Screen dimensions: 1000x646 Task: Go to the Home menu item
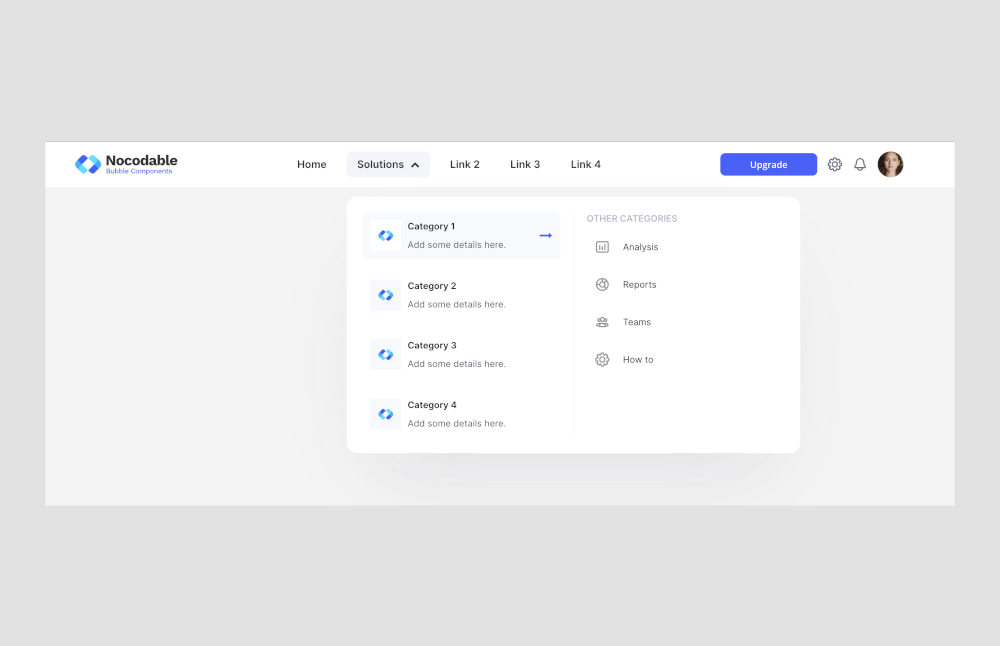click(311, 164)
